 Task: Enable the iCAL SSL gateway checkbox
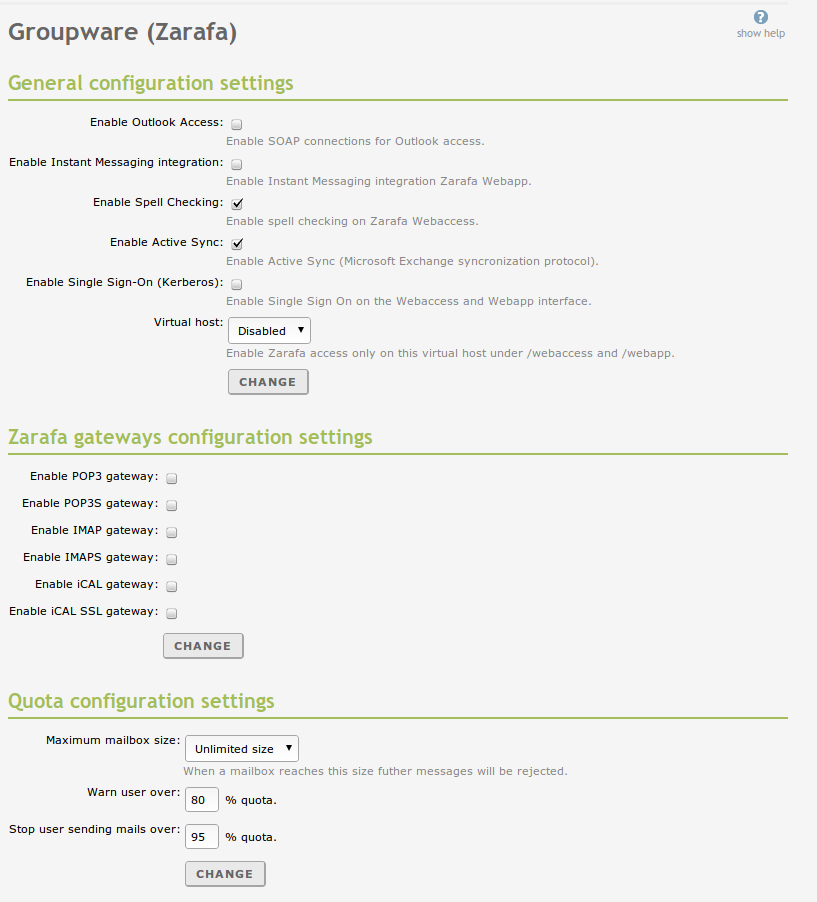pos(171,614)
